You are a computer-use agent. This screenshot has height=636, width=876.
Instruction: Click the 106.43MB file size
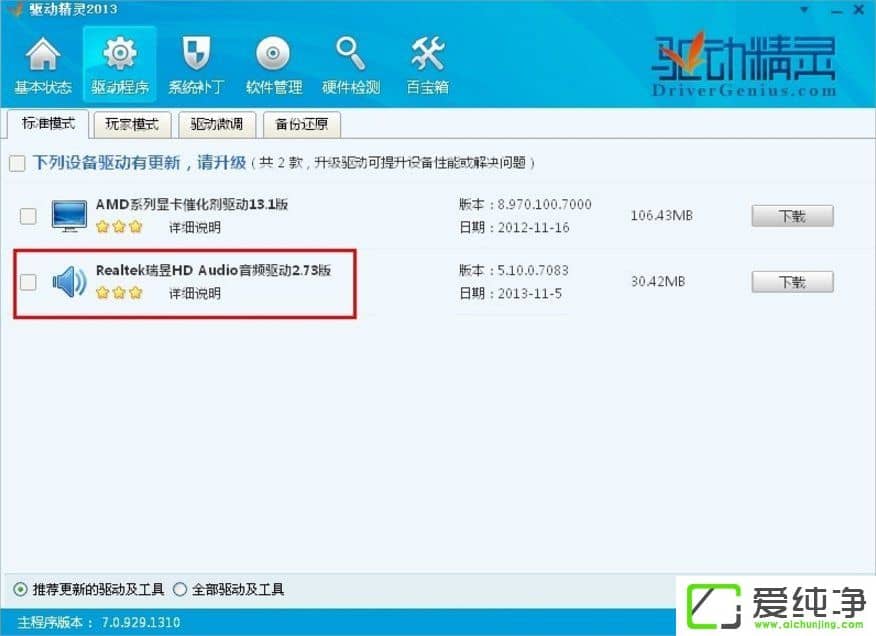[x=661, y=216]
